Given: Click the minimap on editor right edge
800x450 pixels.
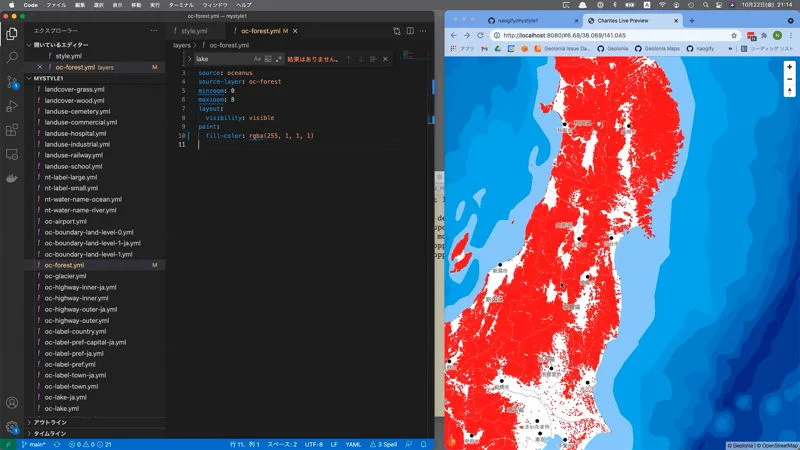Looking at the screenshot, I should point(412,55).
